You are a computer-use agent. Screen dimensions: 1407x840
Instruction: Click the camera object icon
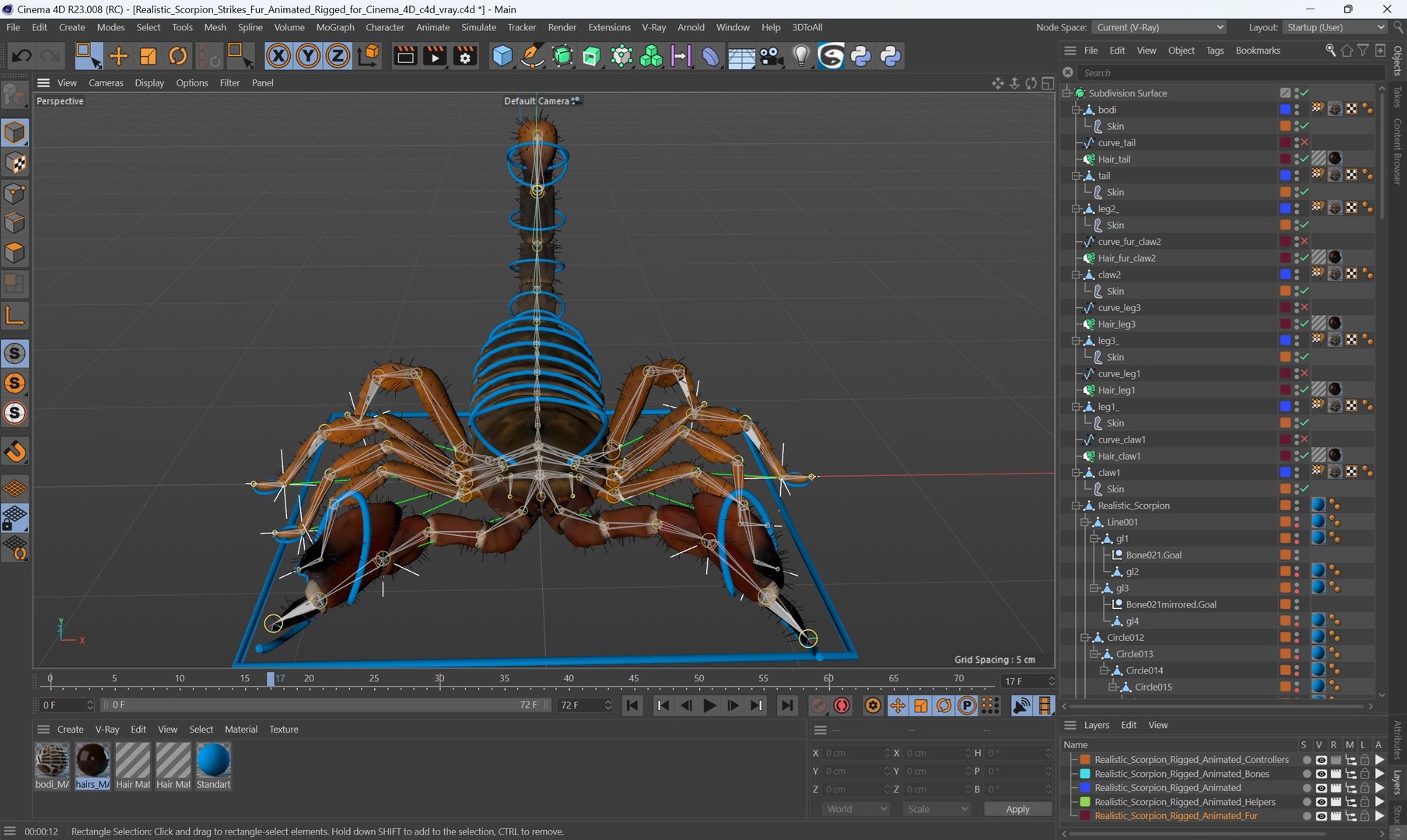771,56
